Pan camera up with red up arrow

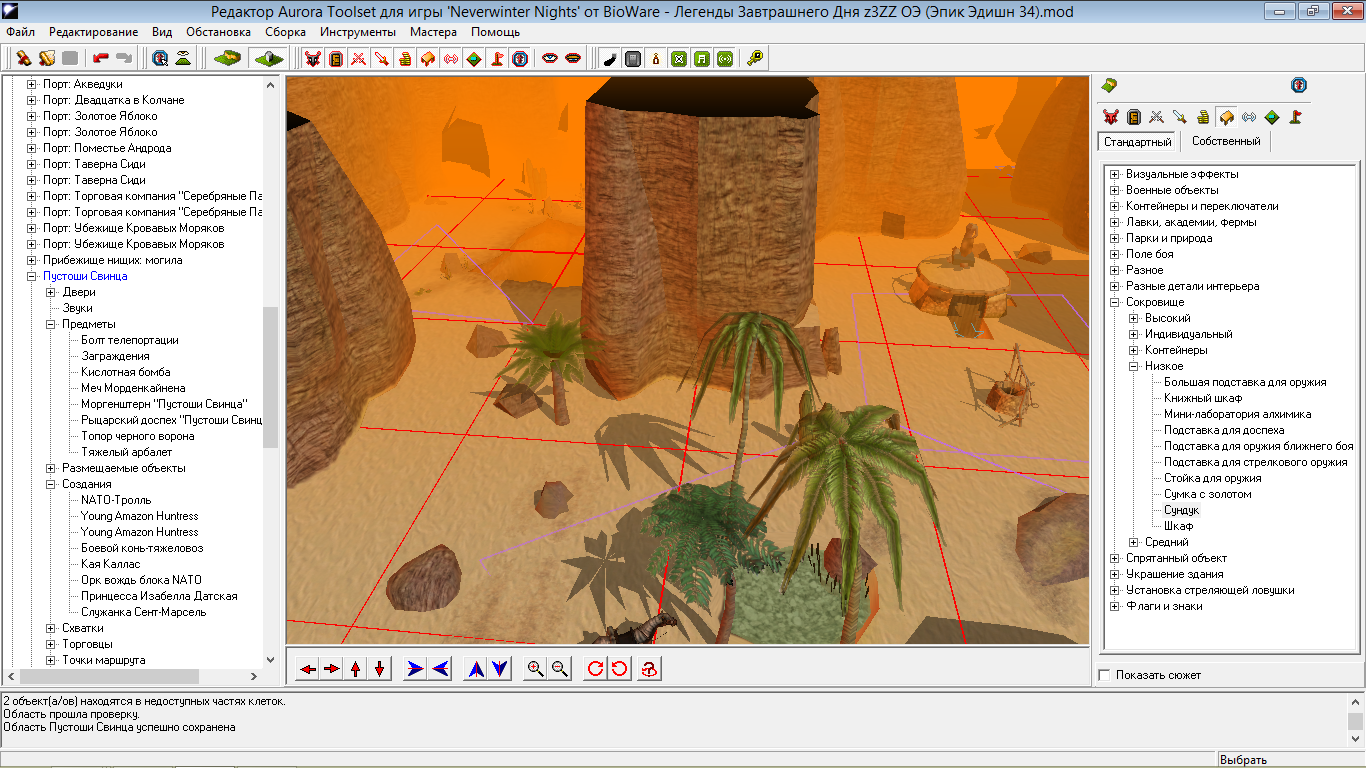click(x=356, y=669)
